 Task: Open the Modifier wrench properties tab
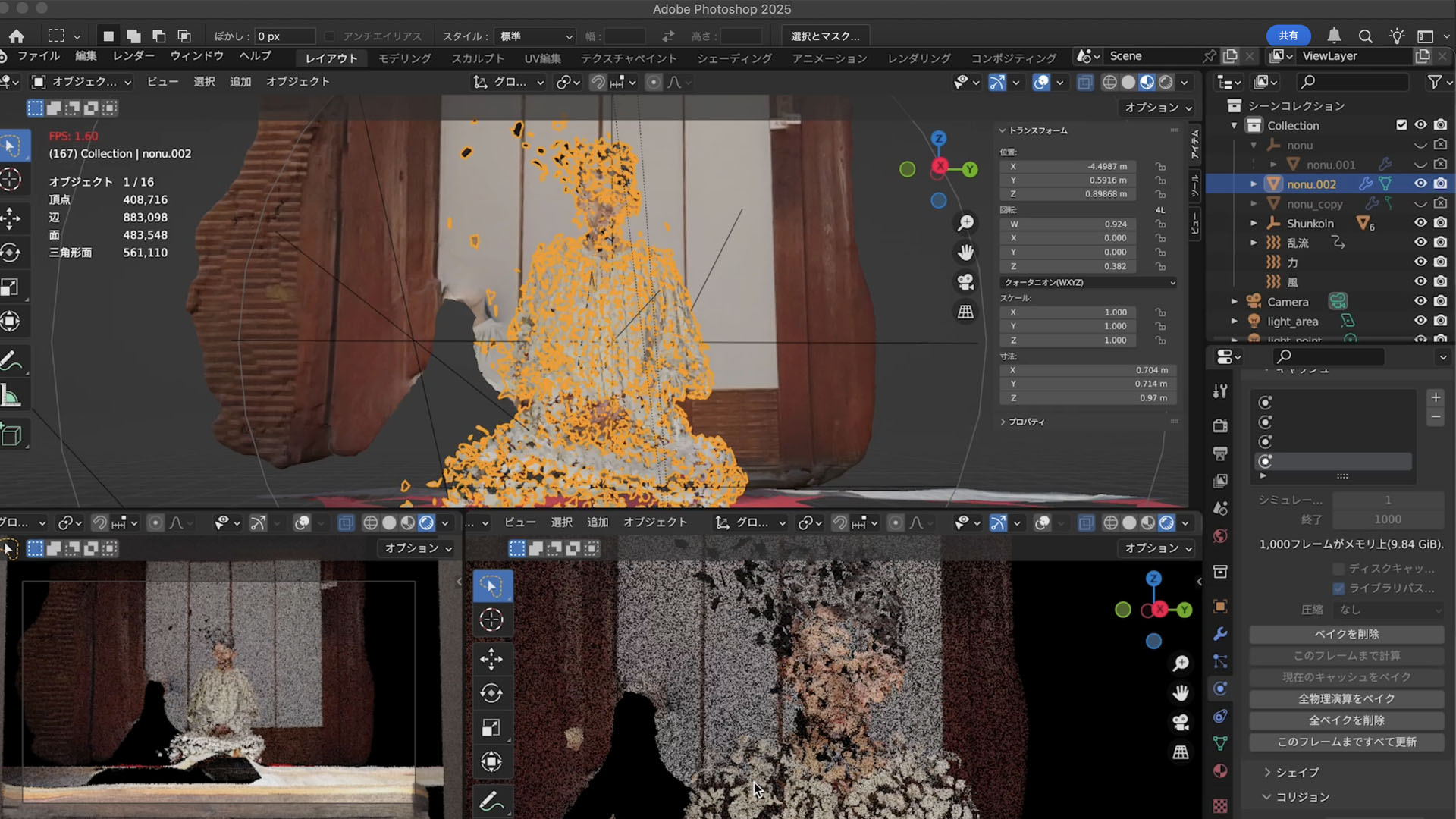1220,634
